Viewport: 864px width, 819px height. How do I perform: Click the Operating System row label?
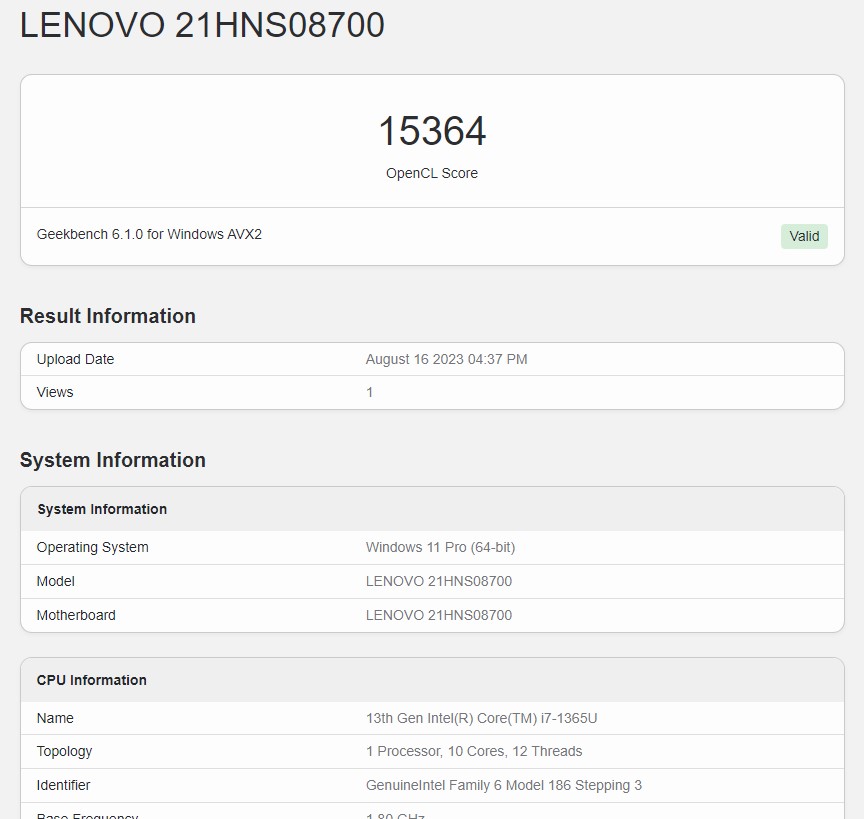(92, 547)
